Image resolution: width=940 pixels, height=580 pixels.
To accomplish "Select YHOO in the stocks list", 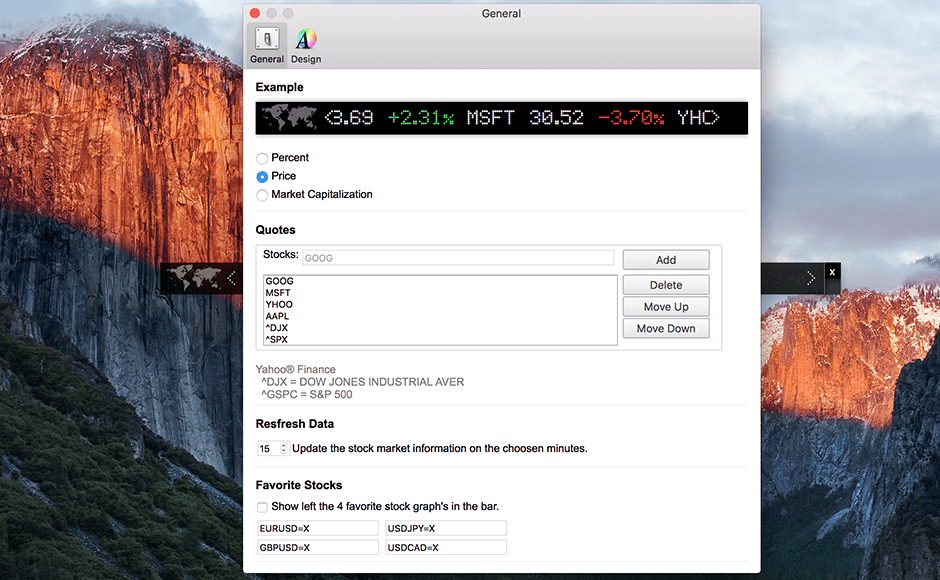I will click(440, 304).
